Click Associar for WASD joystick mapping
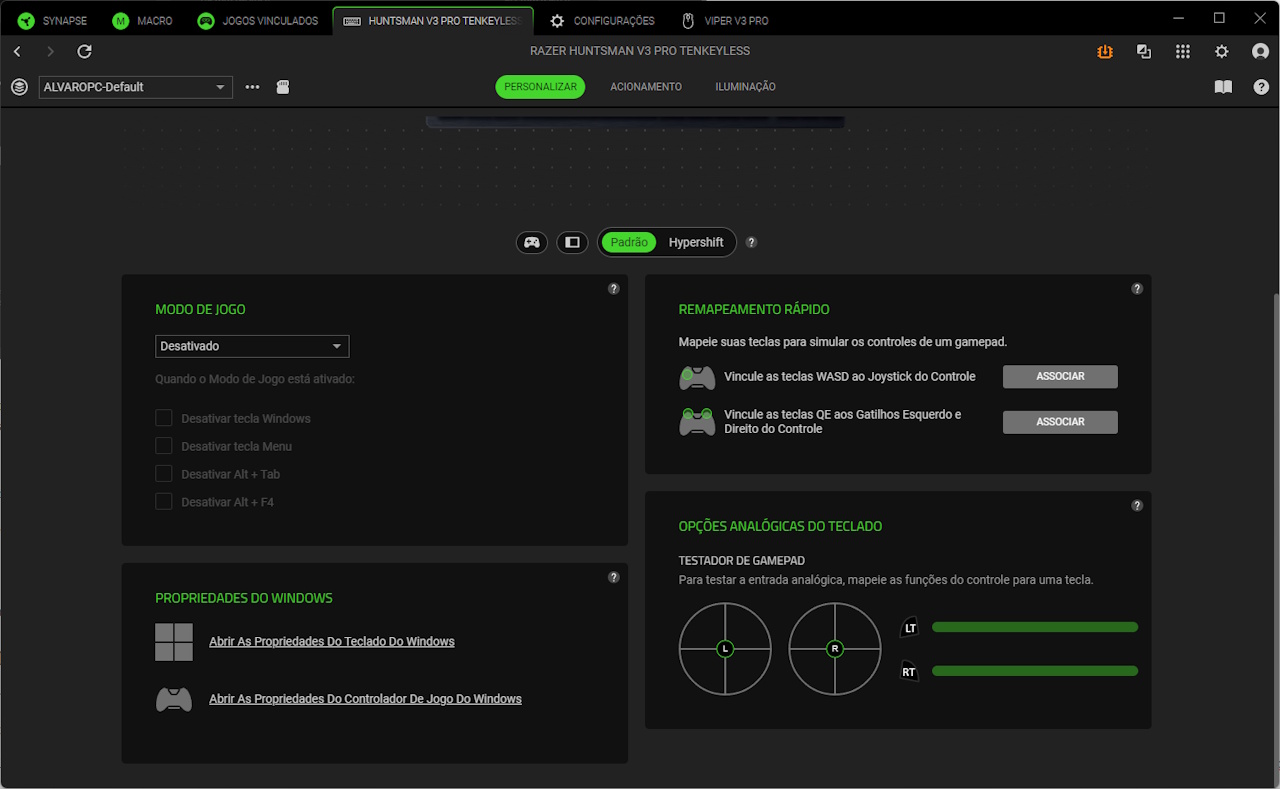1280x789 pixels. click(1060, 377)
